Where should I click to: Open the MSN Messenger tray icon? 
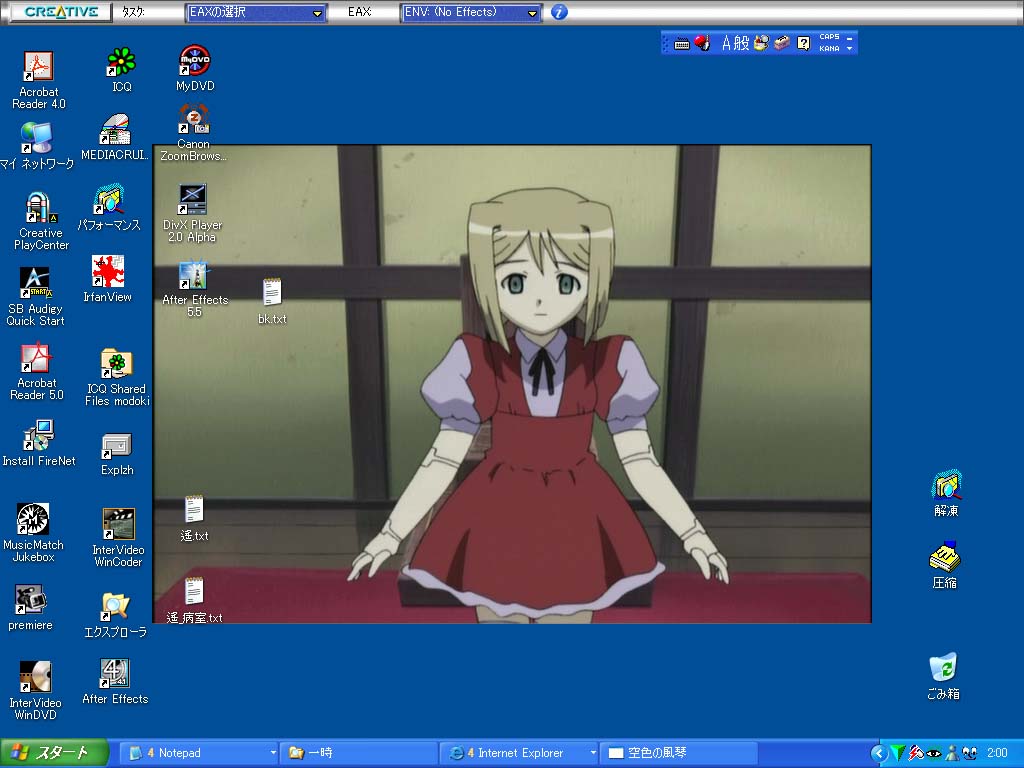pyautogui.click(x=952, y=754)
